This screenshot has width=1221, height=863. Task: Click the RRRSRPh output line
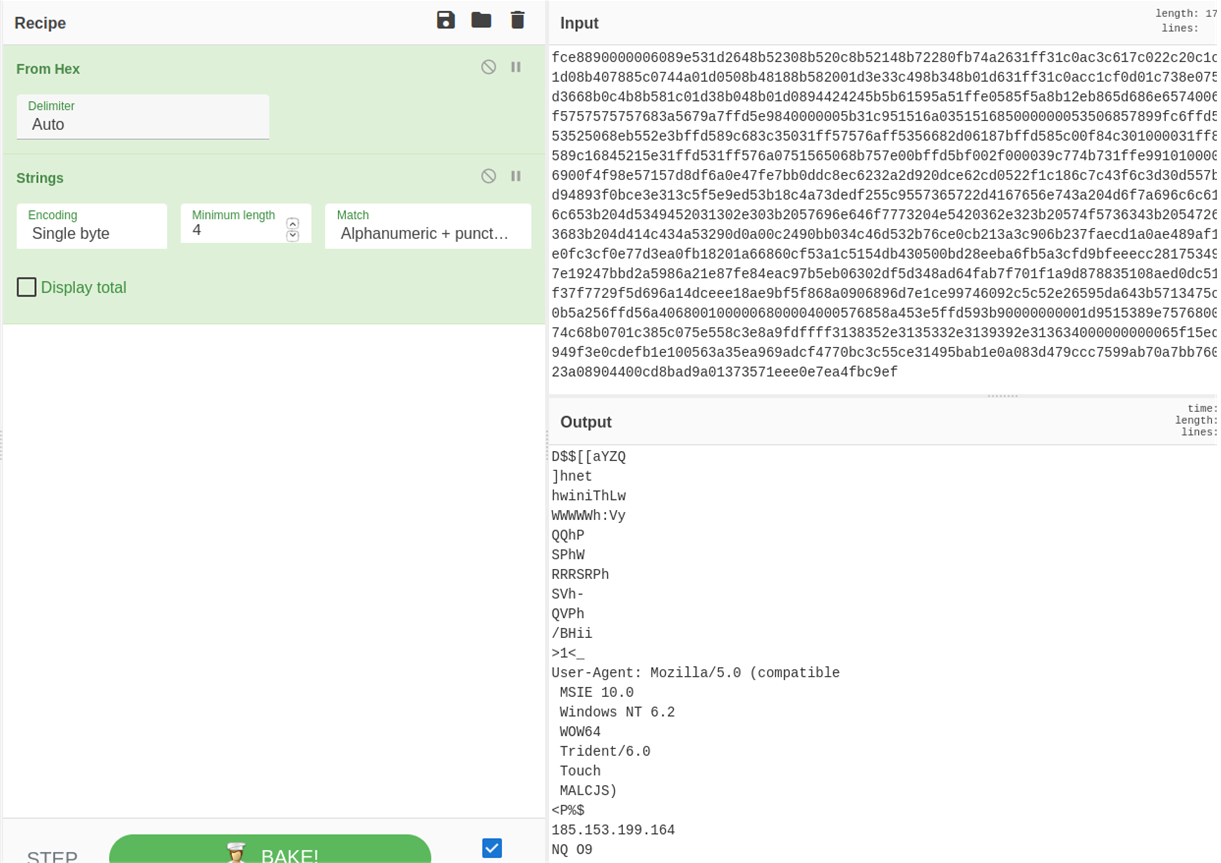click(580, 575)
